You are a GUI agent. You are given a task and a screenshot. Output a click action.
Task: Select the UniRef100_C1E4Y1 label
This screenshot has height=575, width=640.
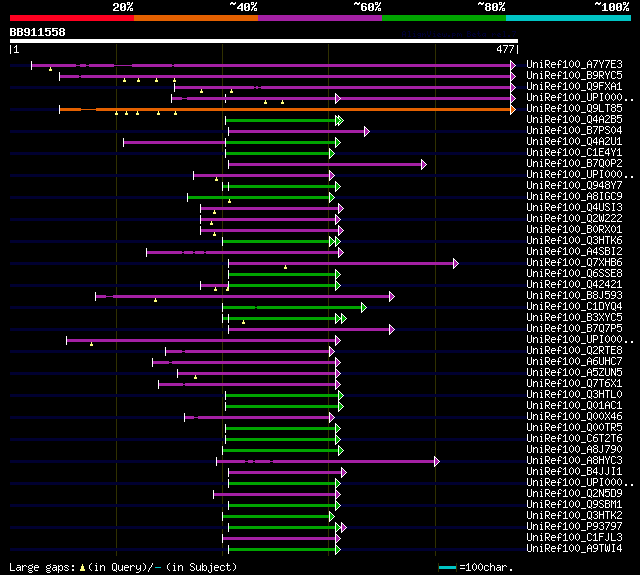[x=574, y=153]
